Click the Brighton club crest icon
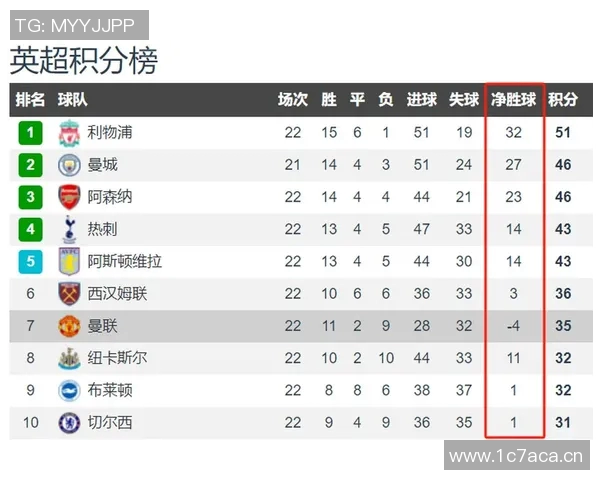Viewport: 600px width, 480px height. coord(69,391)
